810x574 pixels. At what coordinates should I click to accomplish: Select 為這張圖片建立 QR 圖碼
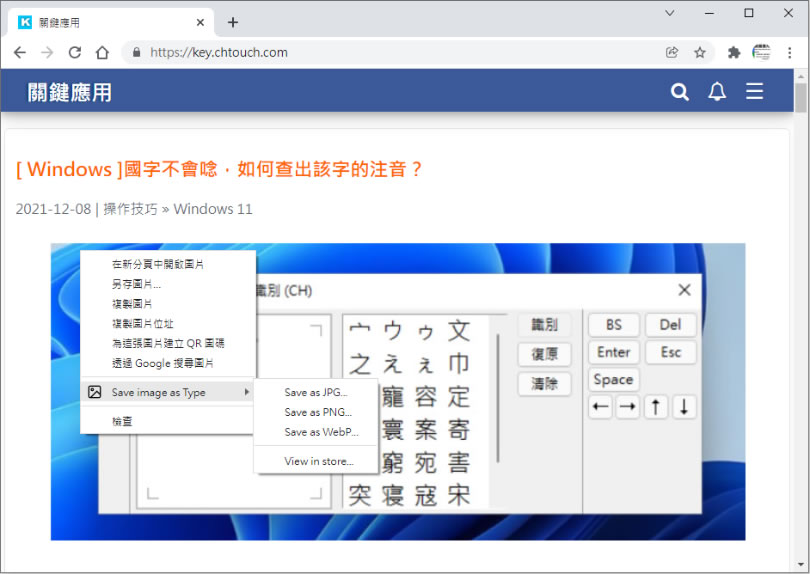click(168, 343)
